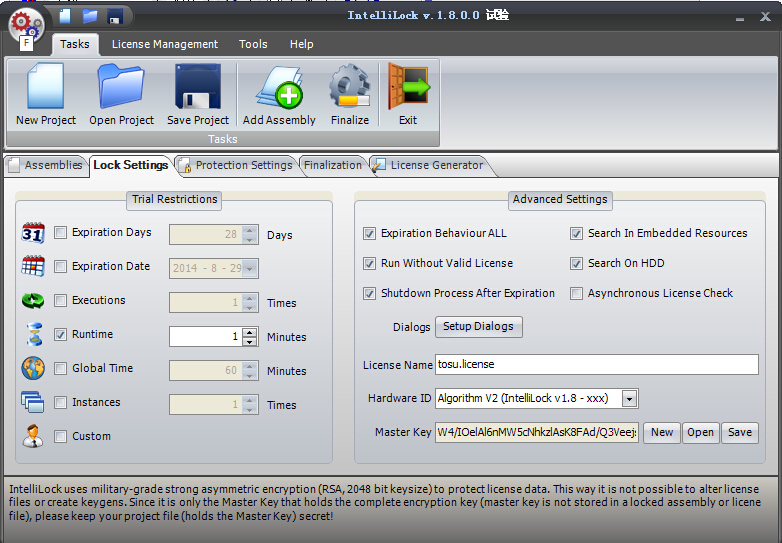Select the Lock Settings tab

point(131,165)
